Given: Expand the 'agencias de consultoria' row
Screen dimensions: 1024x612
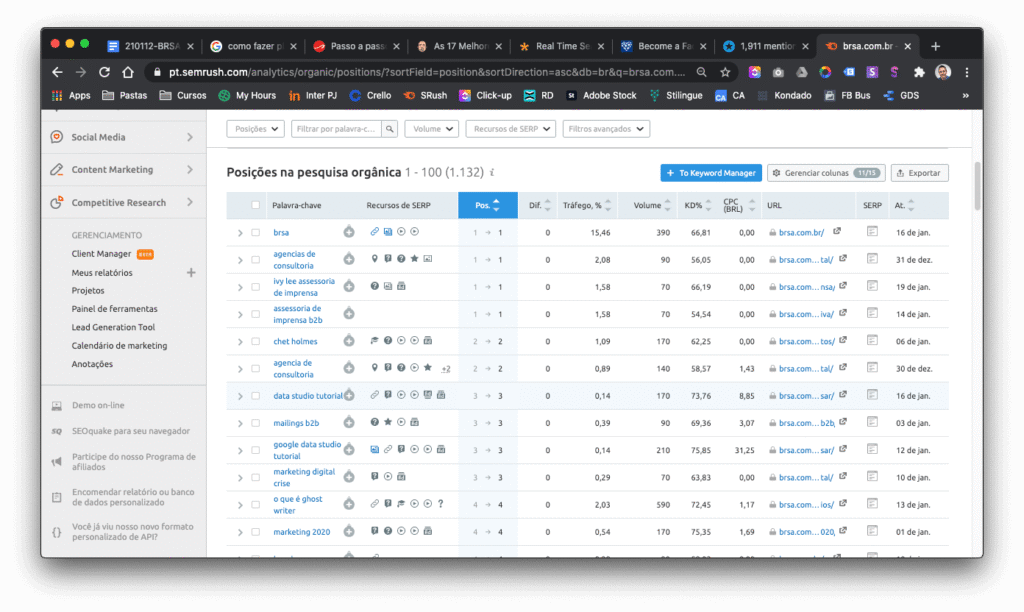Looking at the screenshot, I should pyautogui.click(x=240, y=260).
